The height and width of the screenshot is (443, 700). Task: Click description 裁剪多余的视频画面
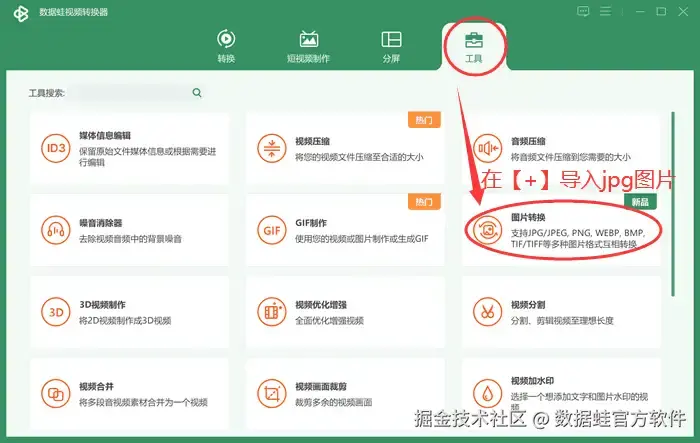(x=333, y=402)
